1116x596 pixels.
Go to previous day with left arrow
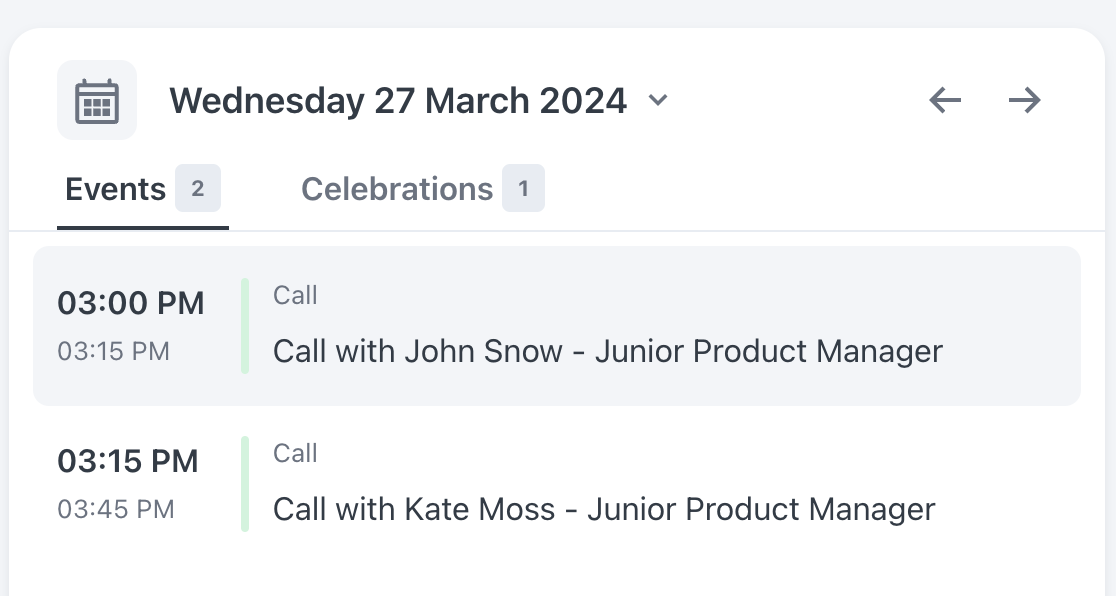coord(945,100)
